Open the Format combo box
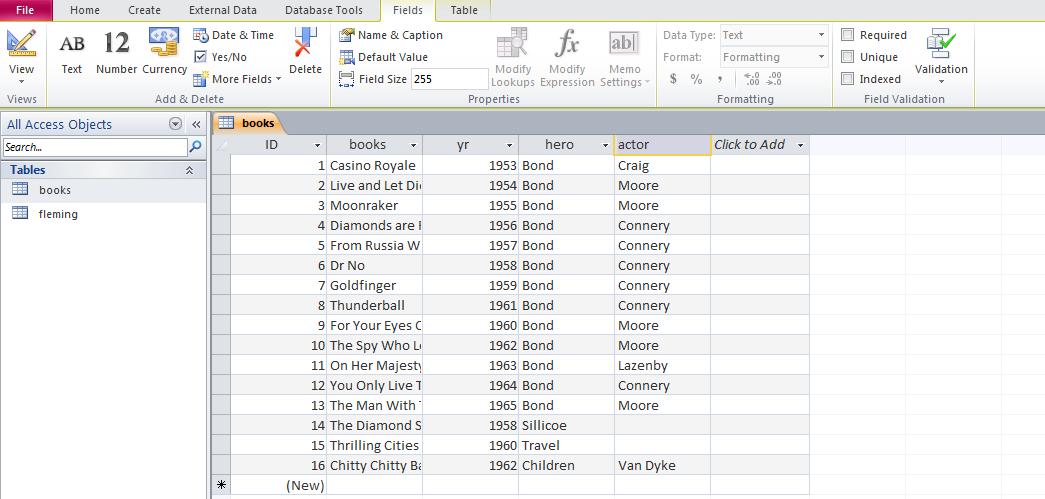 click(x=774, y=57)
